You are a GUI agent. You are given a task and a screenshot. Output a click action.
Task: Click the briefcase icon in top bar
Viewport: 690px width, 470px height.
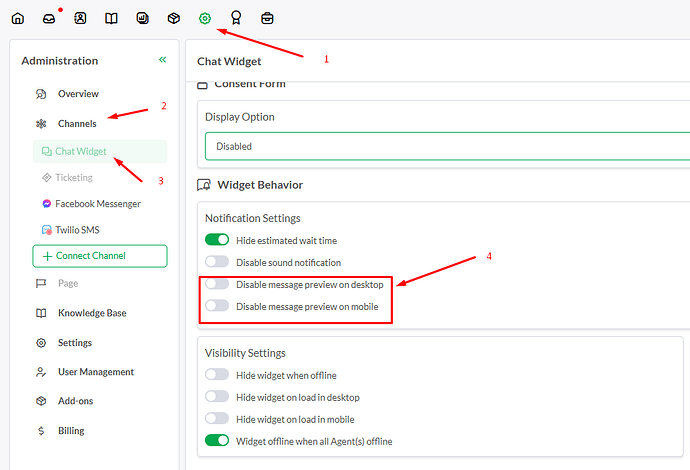click(x=267, y=18)
